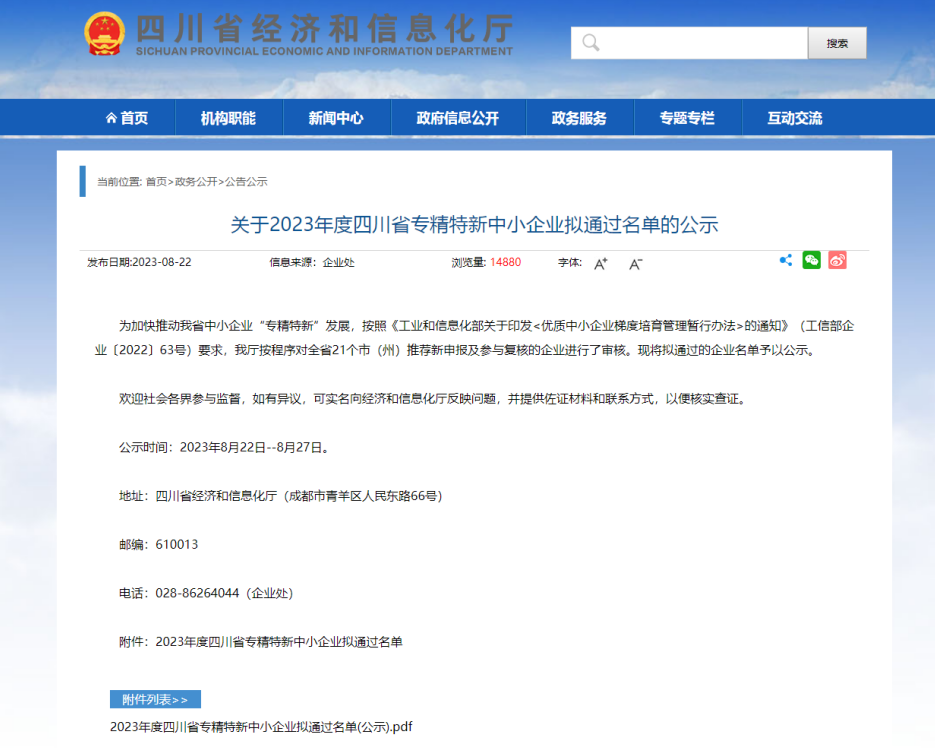Open 政务服务 navigation item
This screenshot has width=935, height=748.
point(579,118)
